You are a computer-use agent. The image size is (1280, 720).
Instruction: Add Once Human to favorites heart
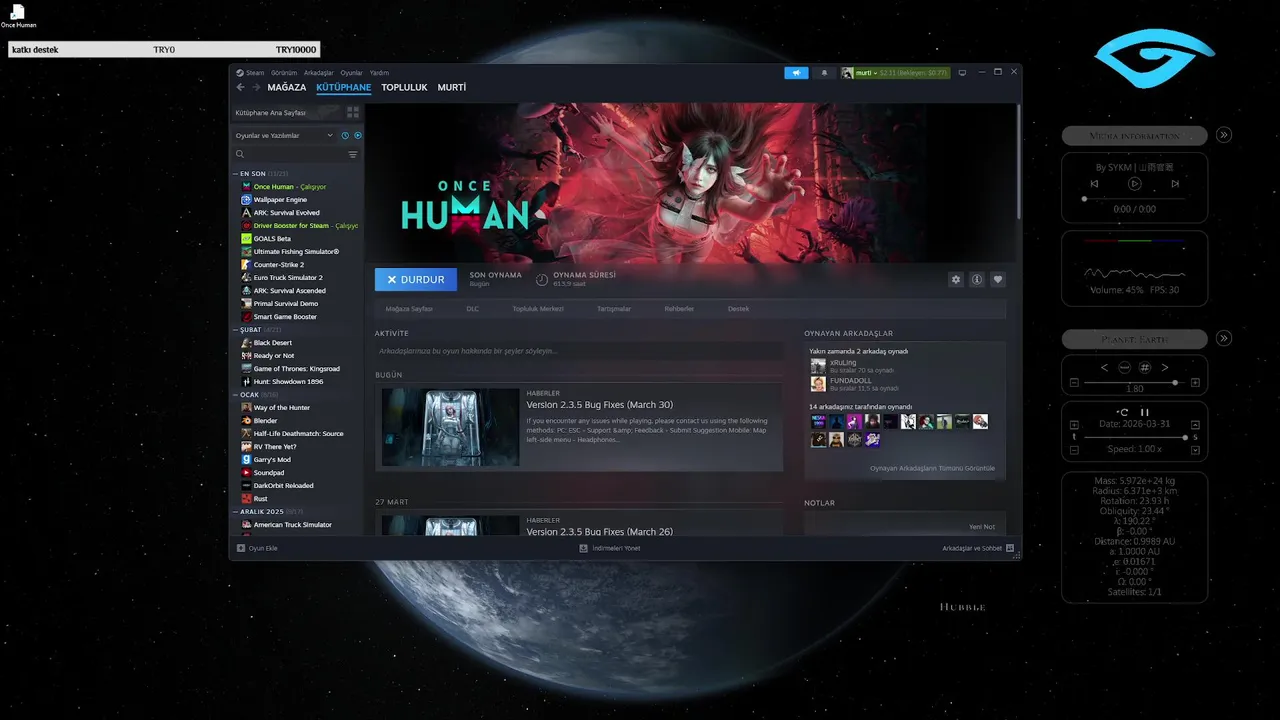tap(997, 280)
